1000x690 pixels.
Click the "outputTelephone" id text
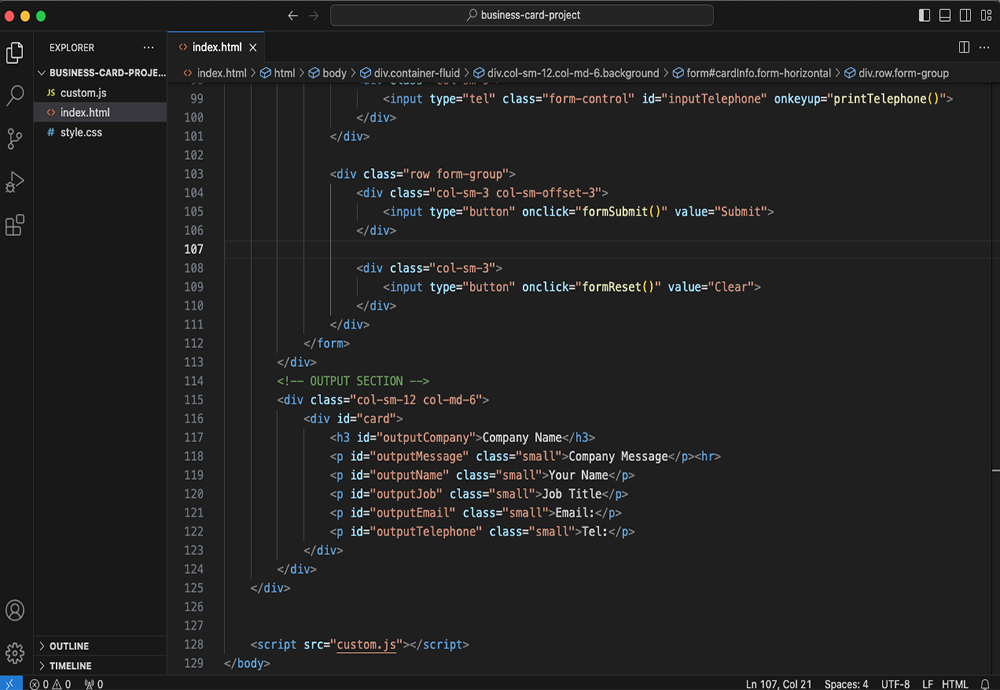[x=426, y=532]
